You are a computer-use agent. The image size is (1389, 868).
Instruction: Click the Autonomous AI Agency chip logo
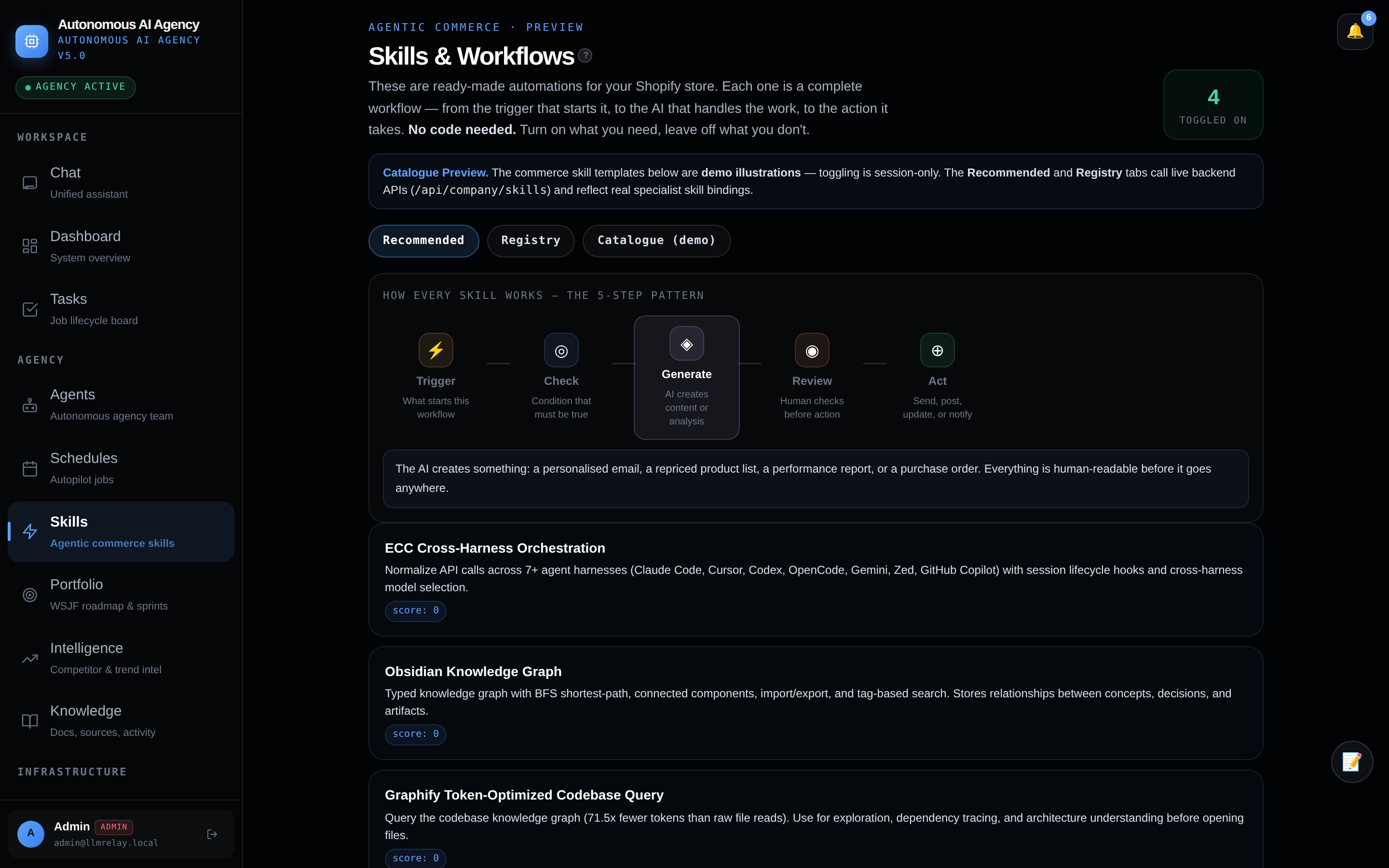pos(31,41)
